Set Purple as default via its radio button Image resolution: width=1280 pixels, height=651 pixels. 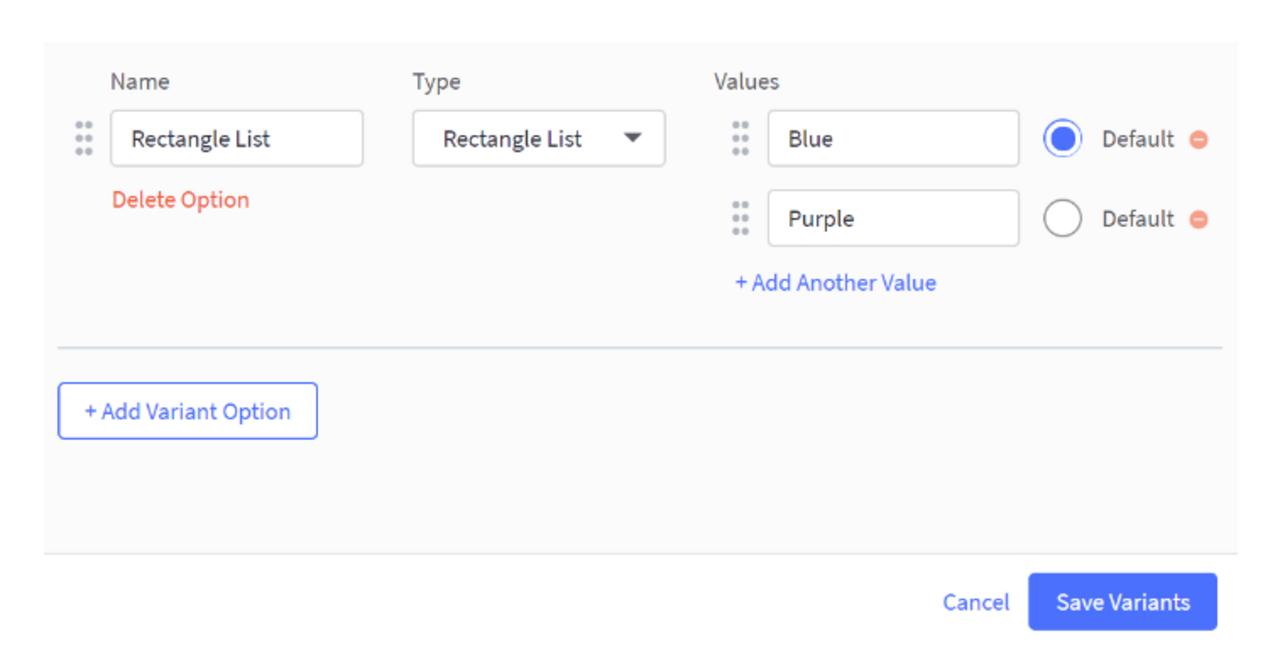(1062, 218)
